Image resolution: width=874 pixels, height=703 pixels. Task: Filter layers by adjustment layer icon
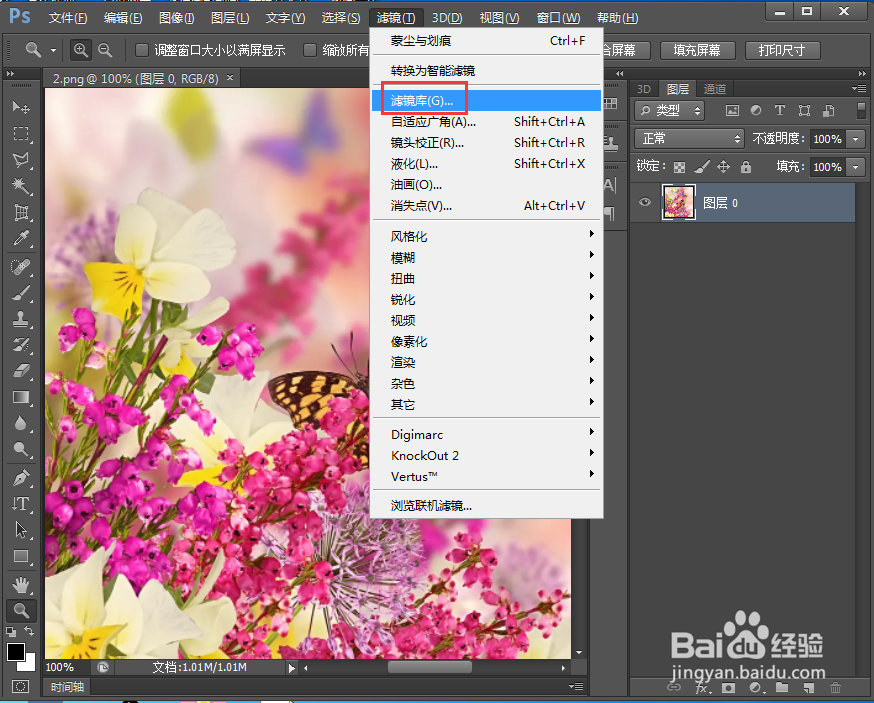click(756, 110)
